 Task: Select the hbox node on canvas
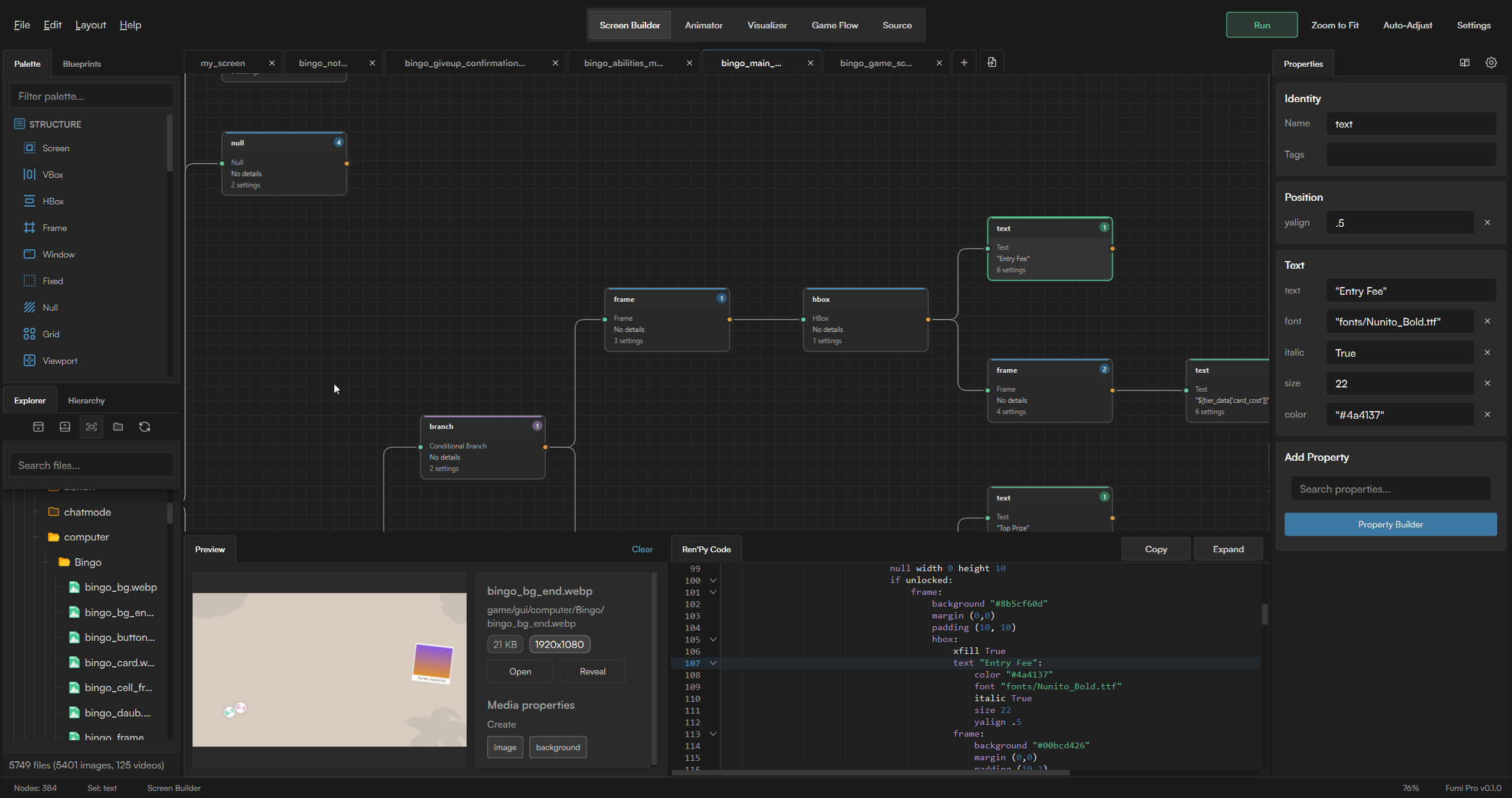[865, 320]
